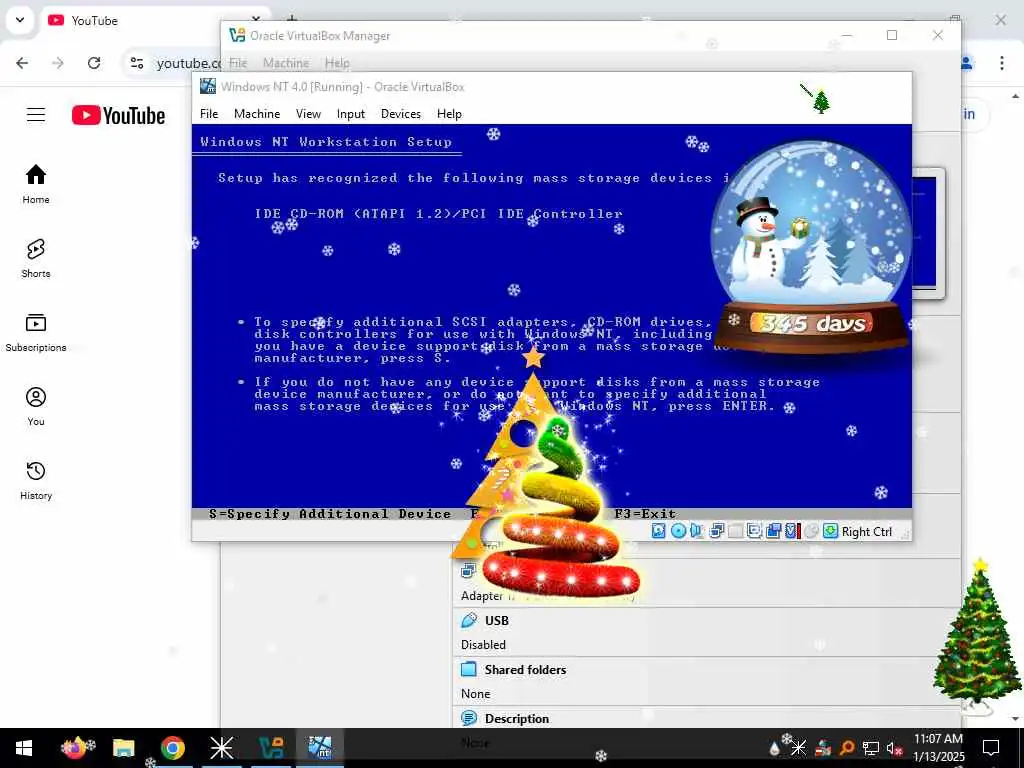The image size is (1024, 768).
Task: Open the Windows Start menu
Action: pos(24,748)
